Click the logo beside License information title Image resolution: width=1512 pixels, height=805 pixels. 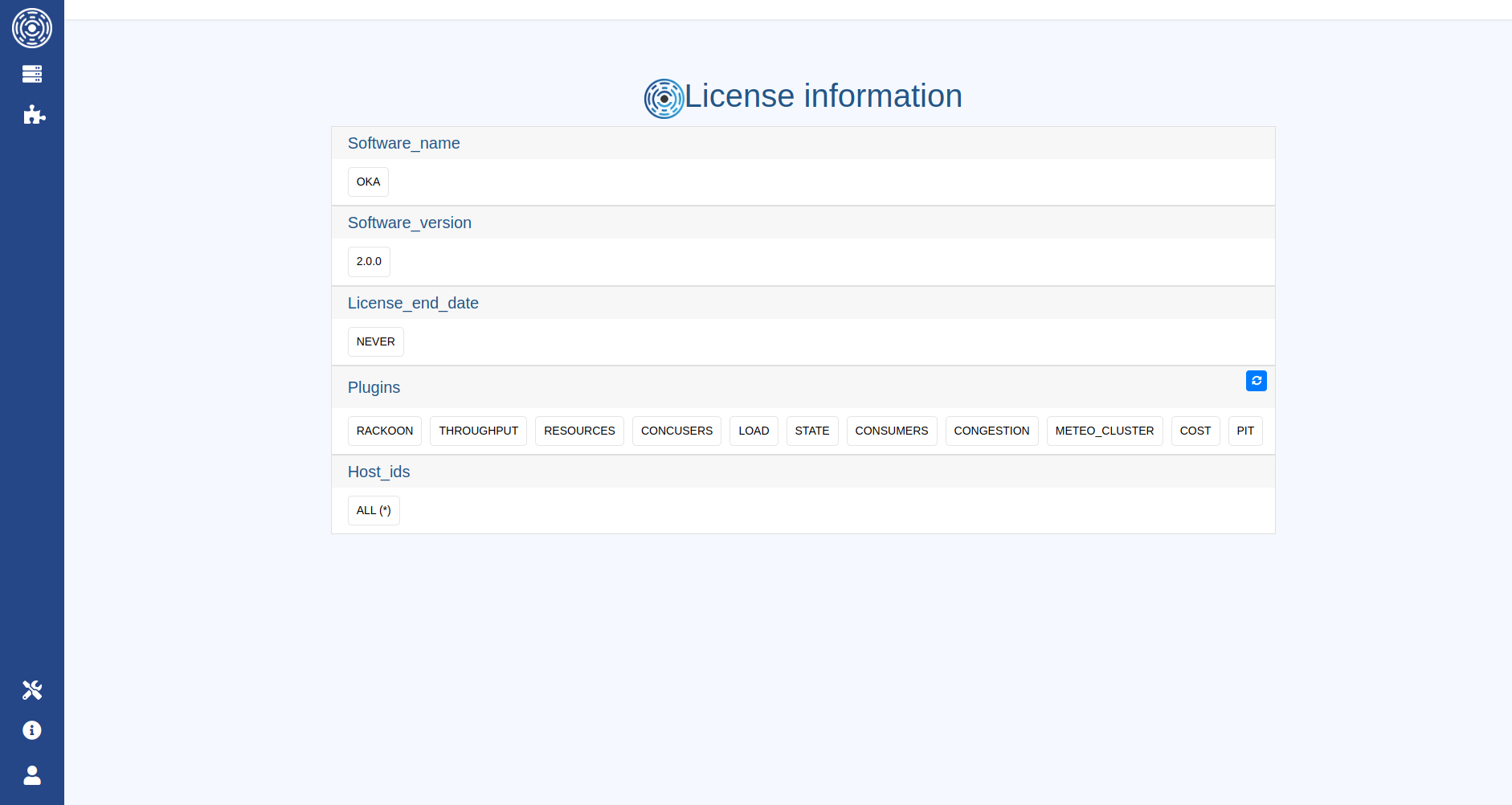click(x=664, y=99)
